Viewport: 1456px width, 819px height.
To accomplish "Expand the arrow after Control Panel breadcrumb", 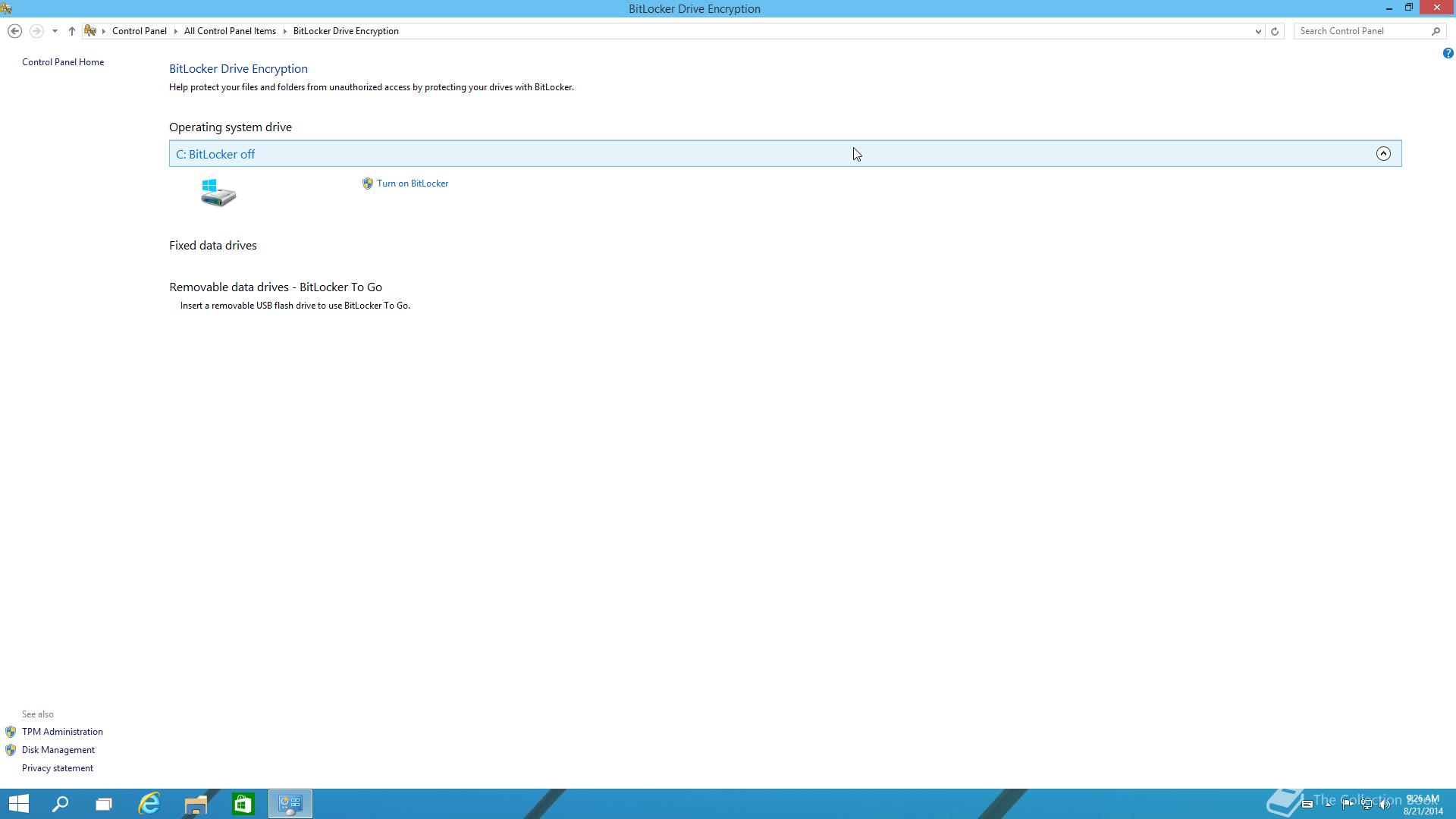I will [175, 31].
